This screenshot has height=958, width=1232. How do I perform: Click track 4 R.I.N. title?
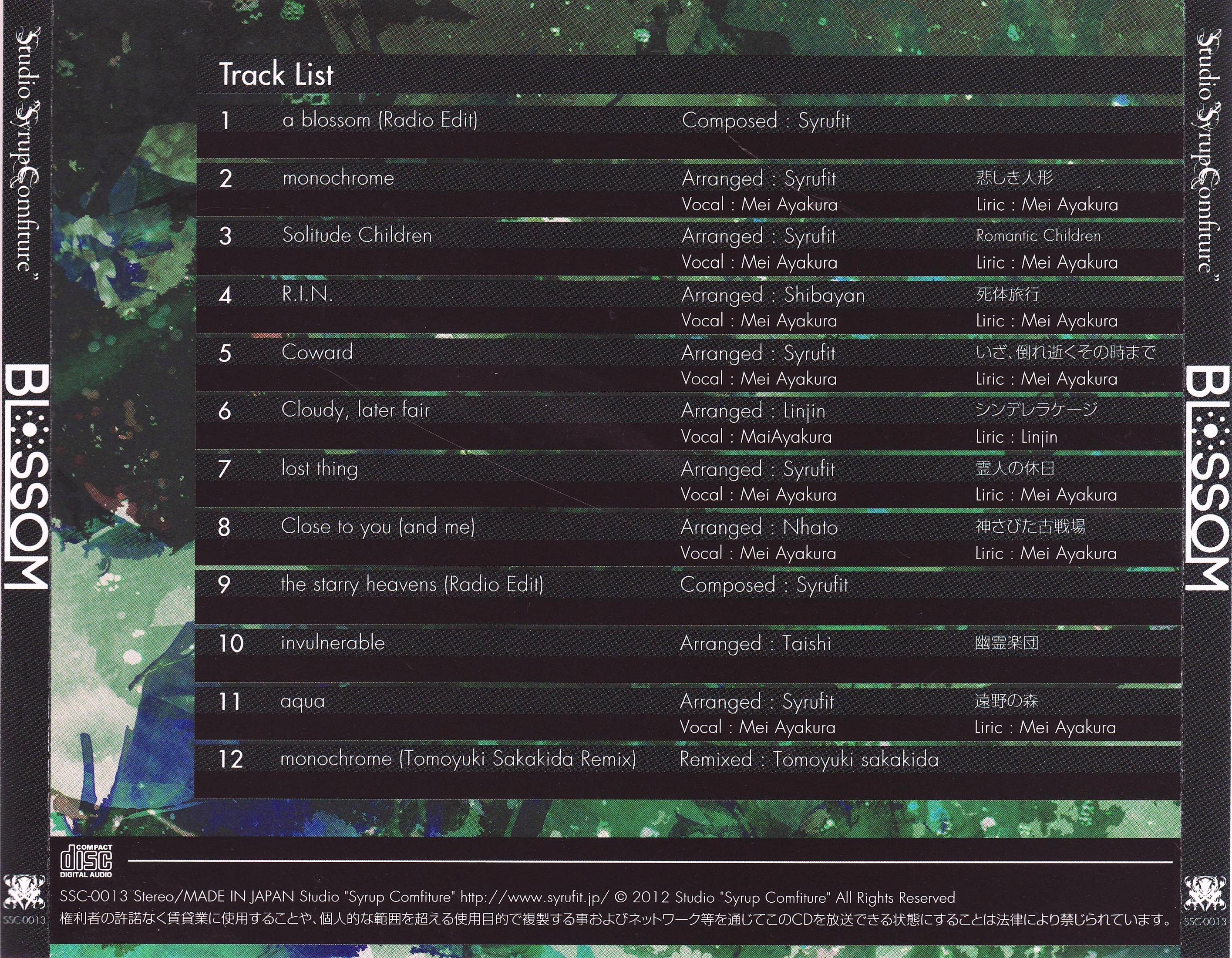click(307, 294)
